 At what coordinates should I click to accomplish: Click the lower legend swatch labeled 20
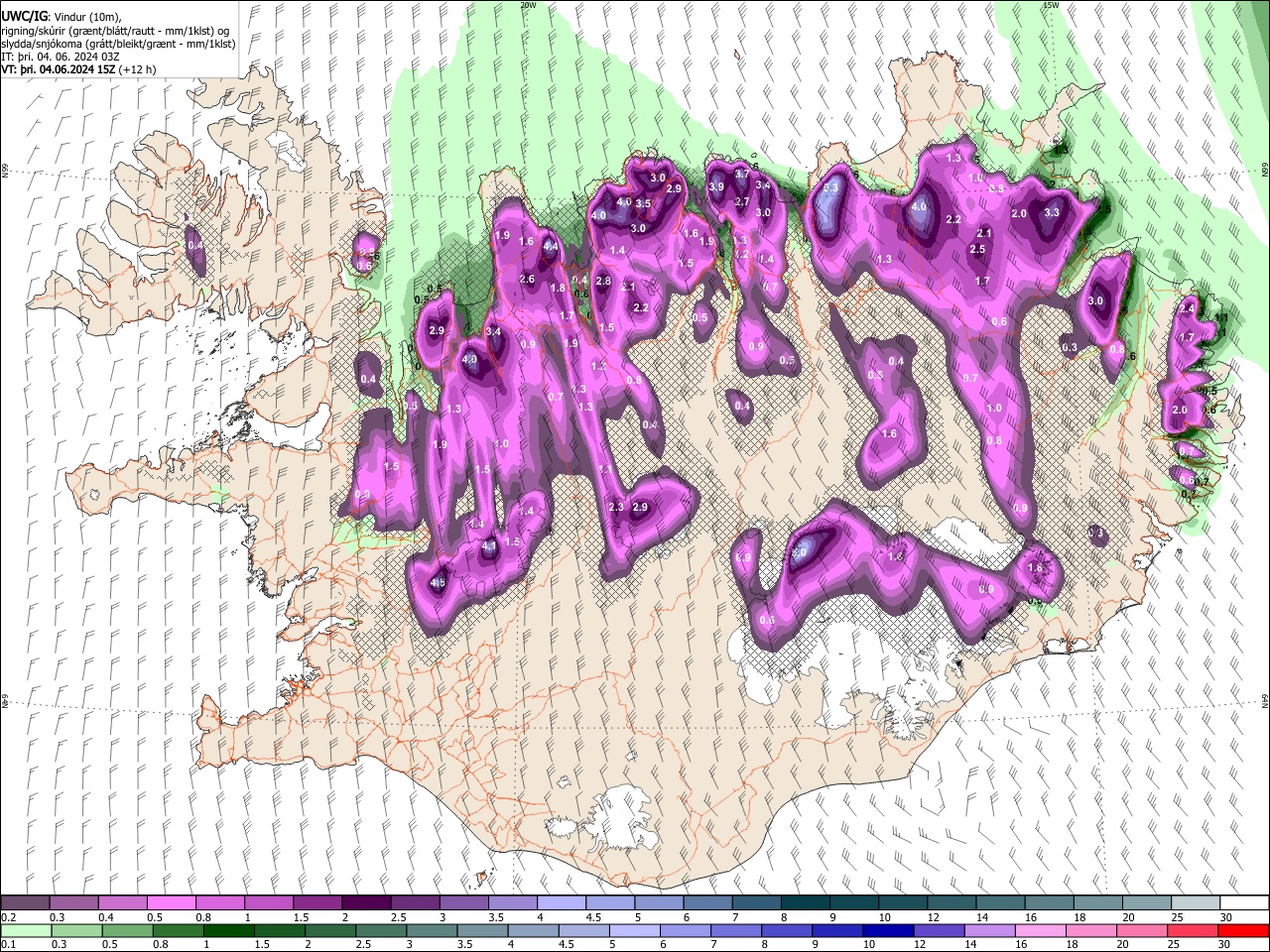pyautogui.click(x=1143, y=930)
